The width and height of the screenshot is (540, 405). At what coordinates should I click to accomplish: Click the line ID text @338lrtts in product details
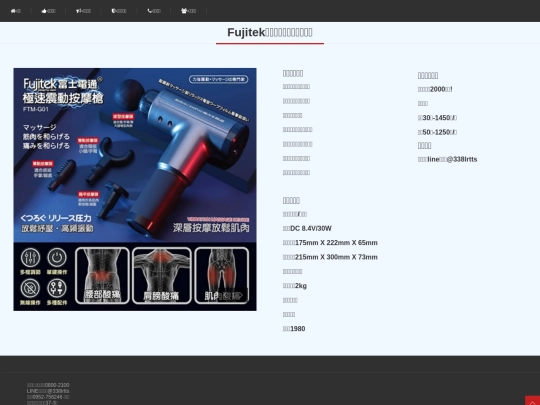(447, 159)
